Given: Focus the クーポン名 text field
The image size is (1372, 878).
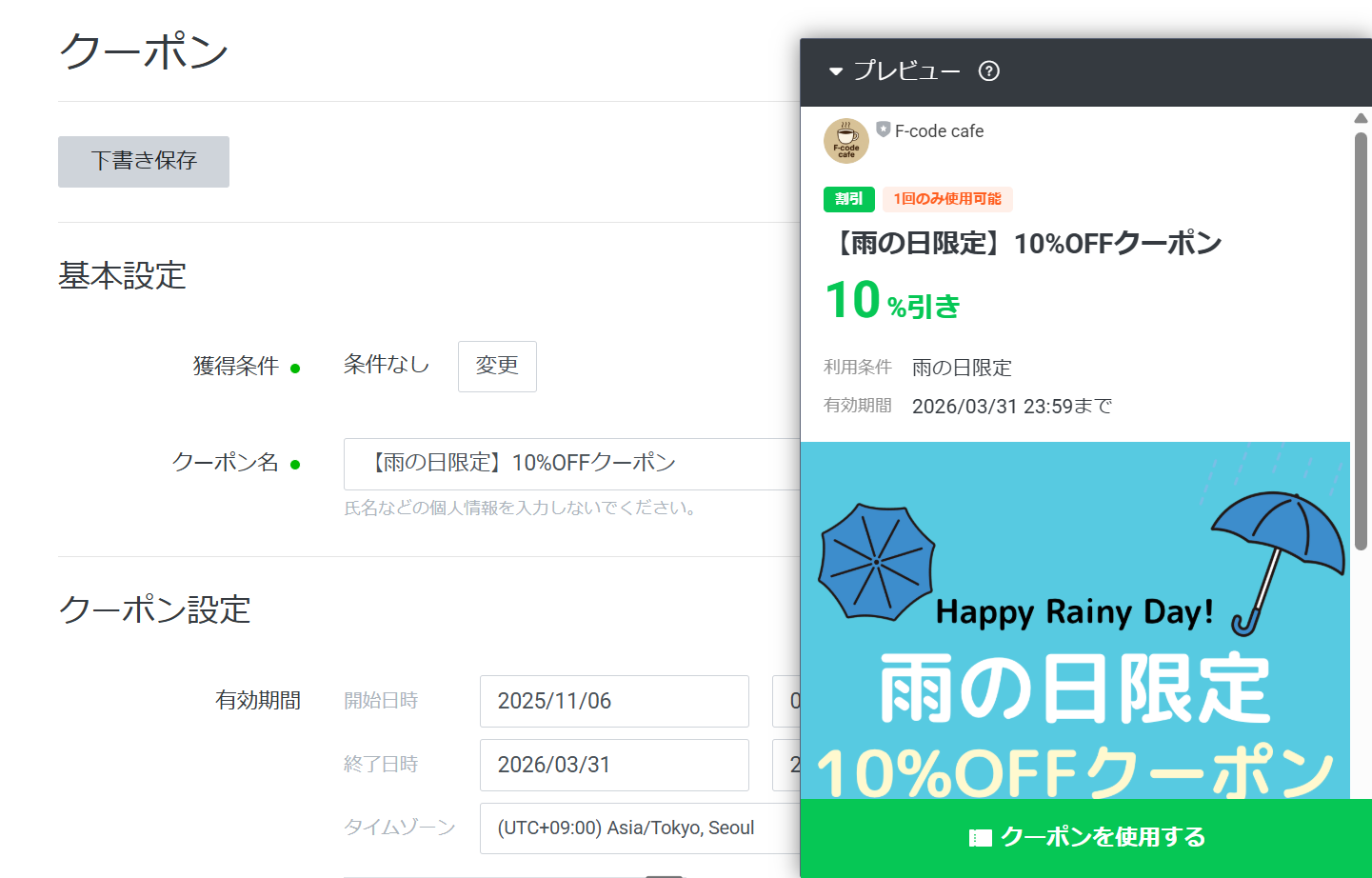Looking at the screenshot, I should click(571, 464).
